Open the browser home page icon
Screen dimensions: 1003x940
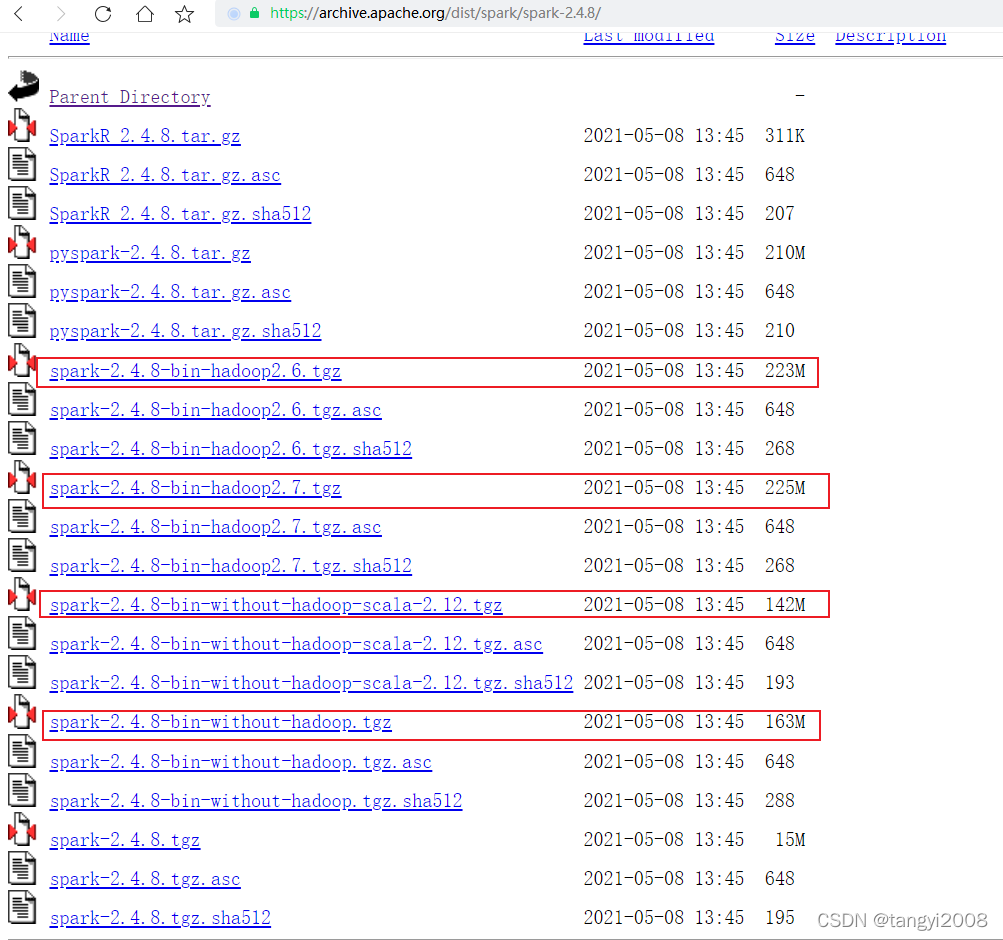pos(145,13)
